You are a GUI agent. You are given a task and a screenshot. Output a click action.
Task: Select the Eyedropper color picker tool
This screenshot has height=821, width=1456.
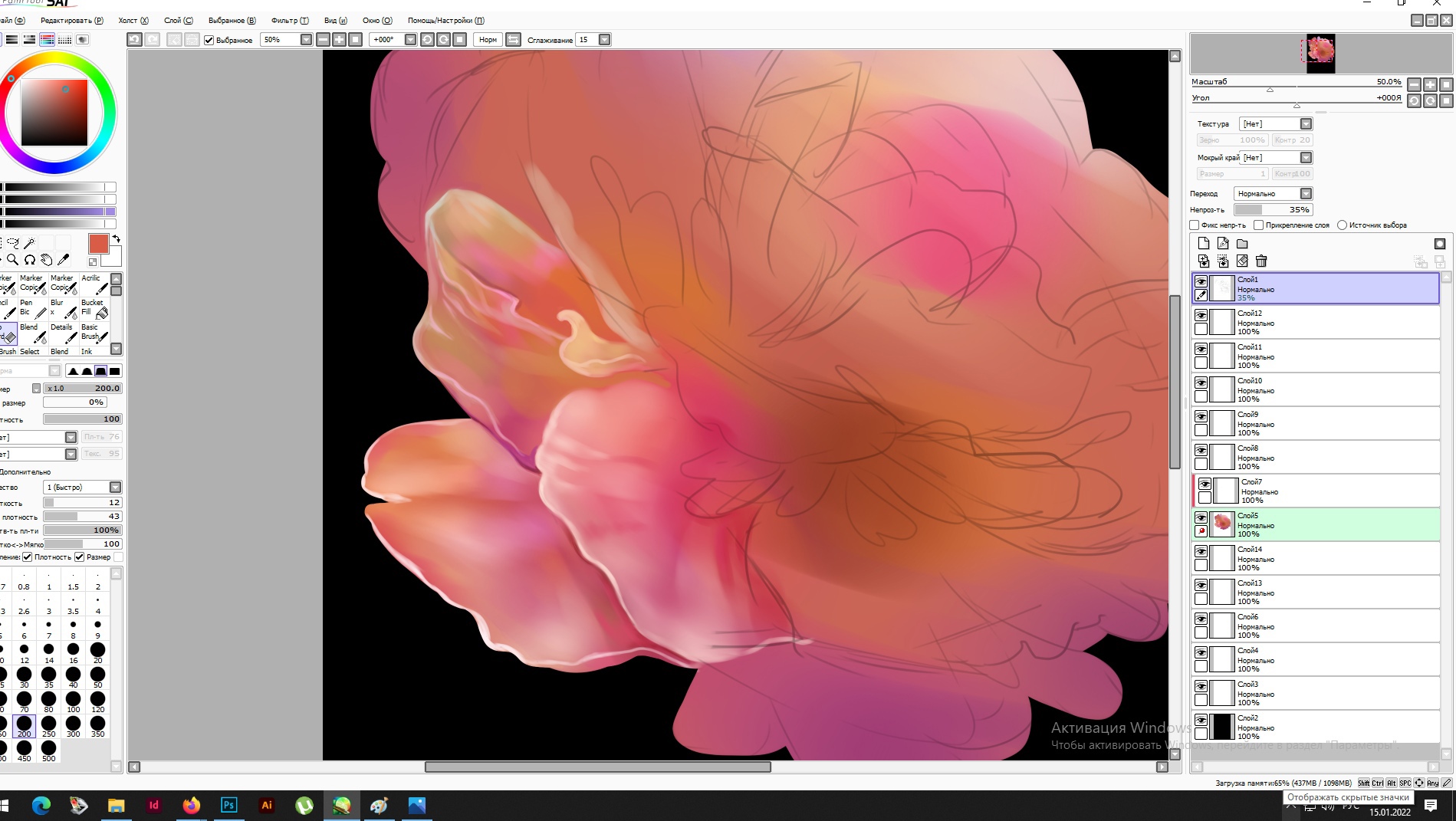pos(64,260)
